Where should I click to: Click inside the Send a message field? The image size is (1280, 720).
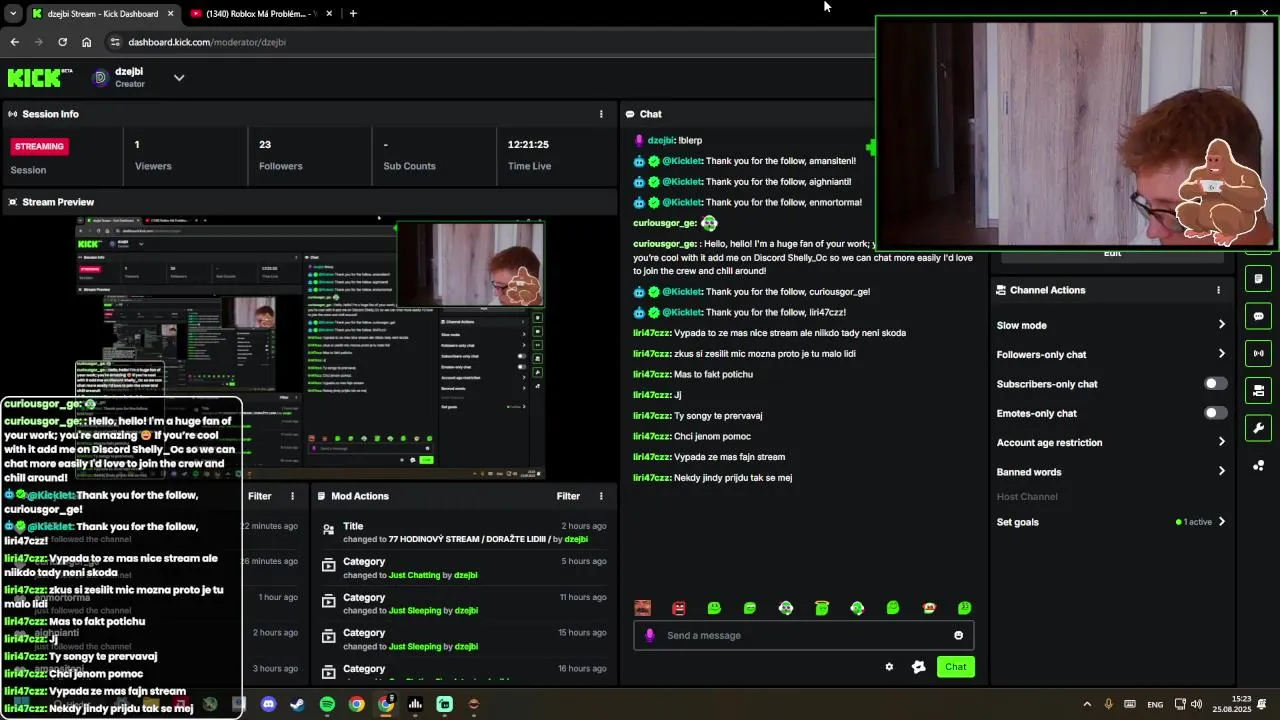point(803,635)
